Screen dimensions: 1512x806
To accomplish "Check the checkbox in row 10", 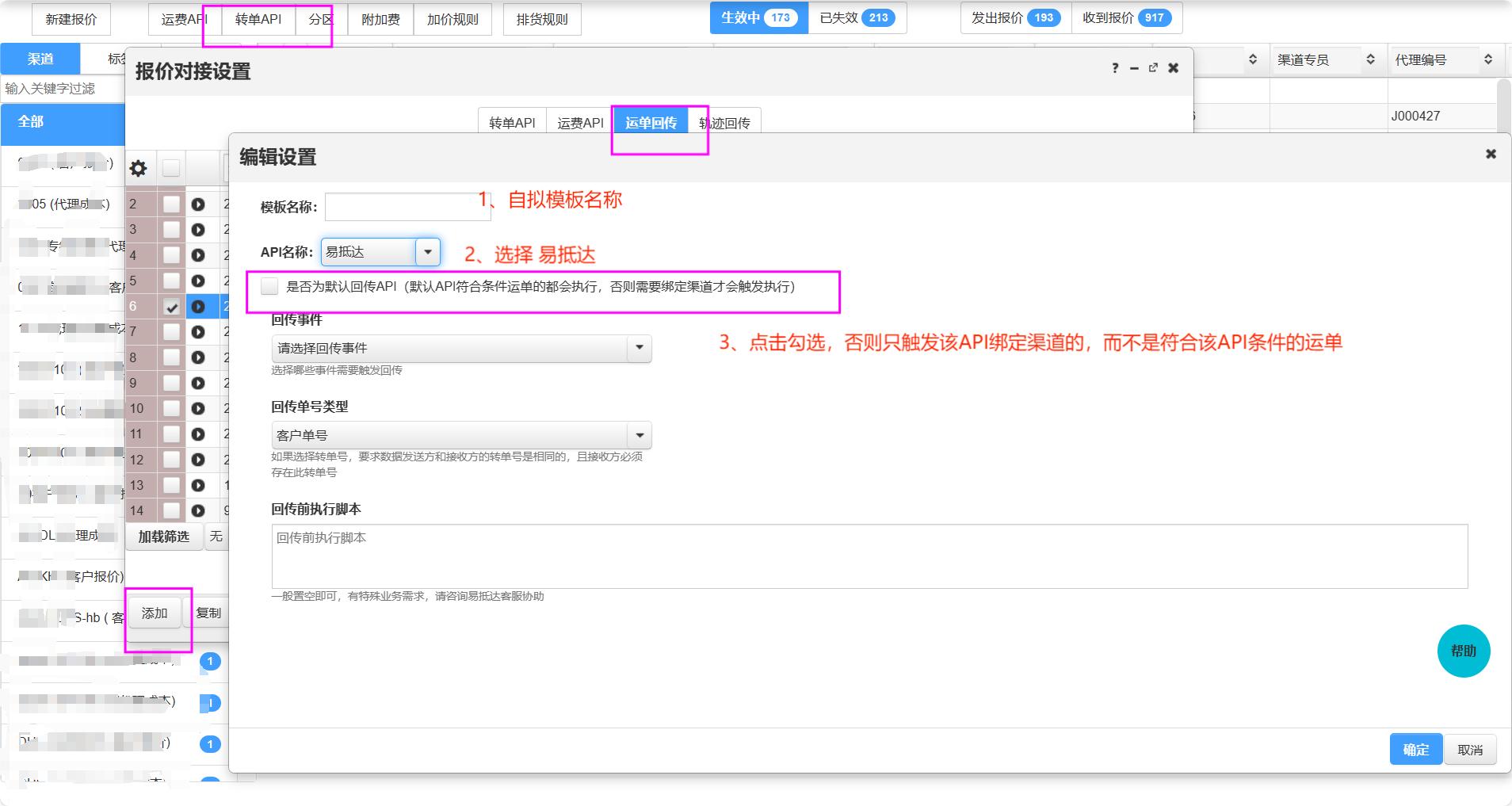I will pos(171,408).
